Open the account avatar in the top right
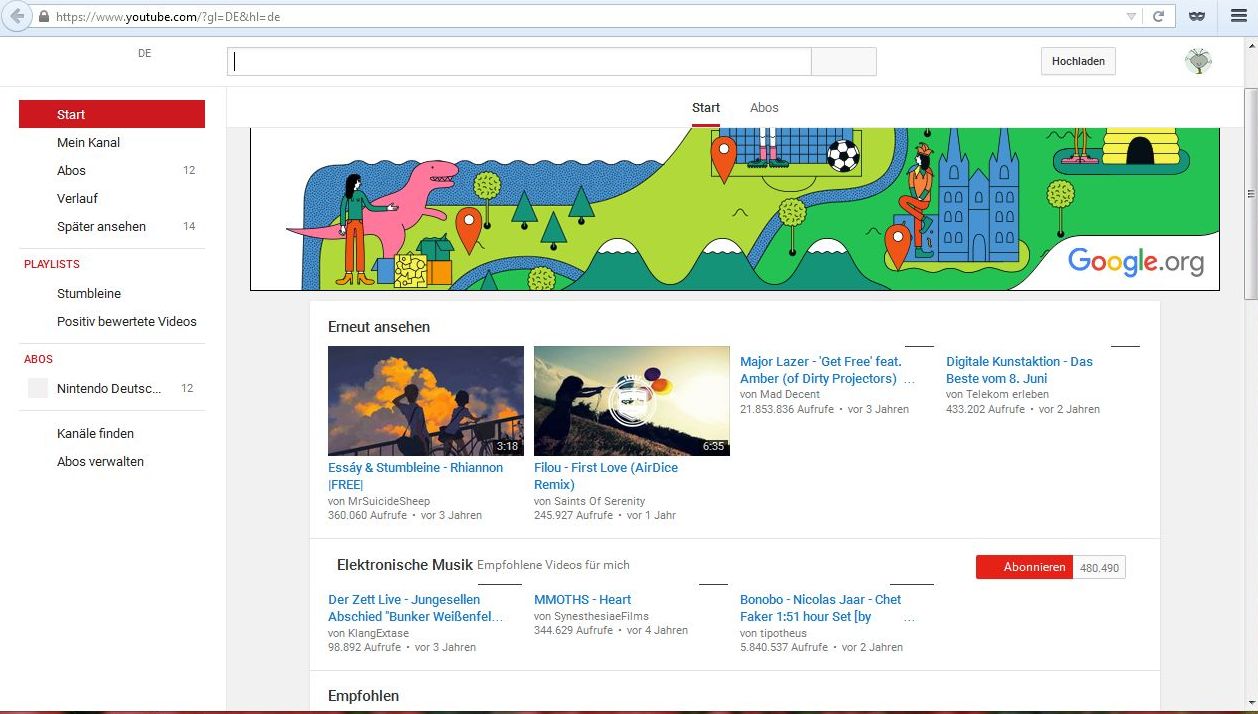This screenshot has height=714, width=1258. click(x=1198, y=61)
